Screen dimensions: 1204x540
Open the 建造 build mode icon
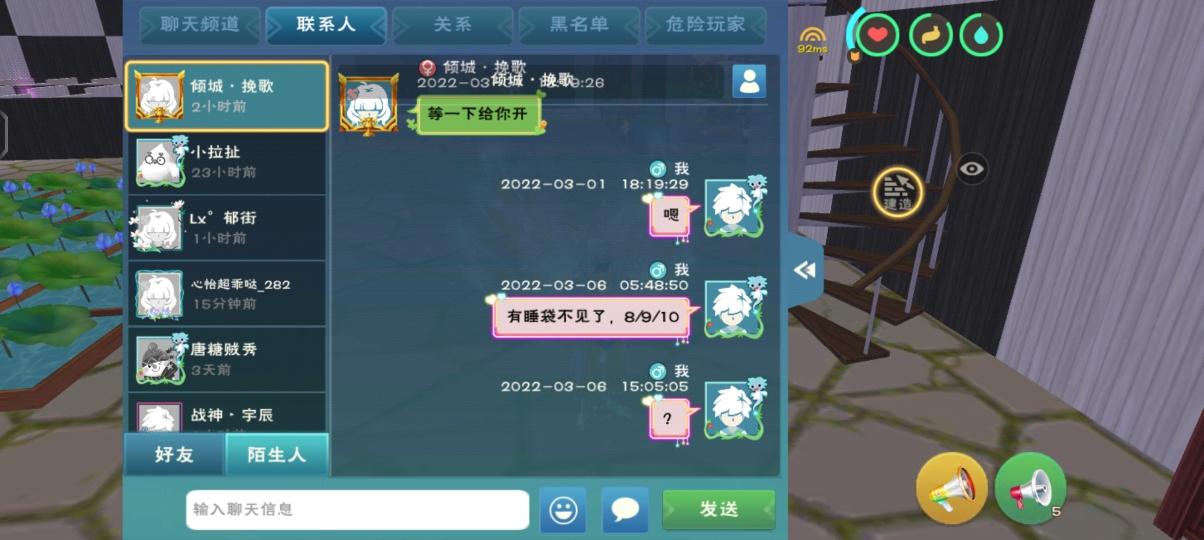(897, 191)
